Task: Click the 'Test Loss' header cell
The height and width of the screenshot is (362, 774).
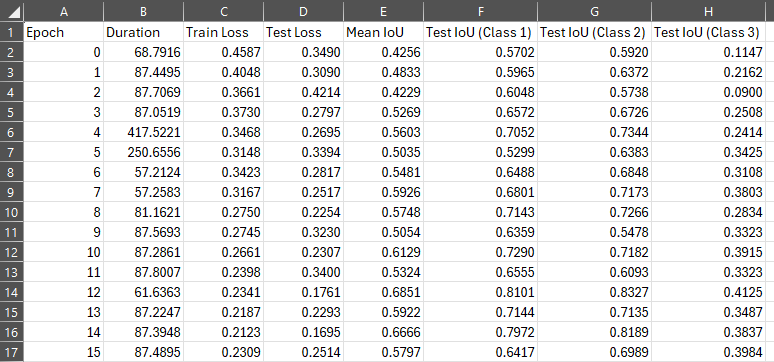Action: pos(303,32)
